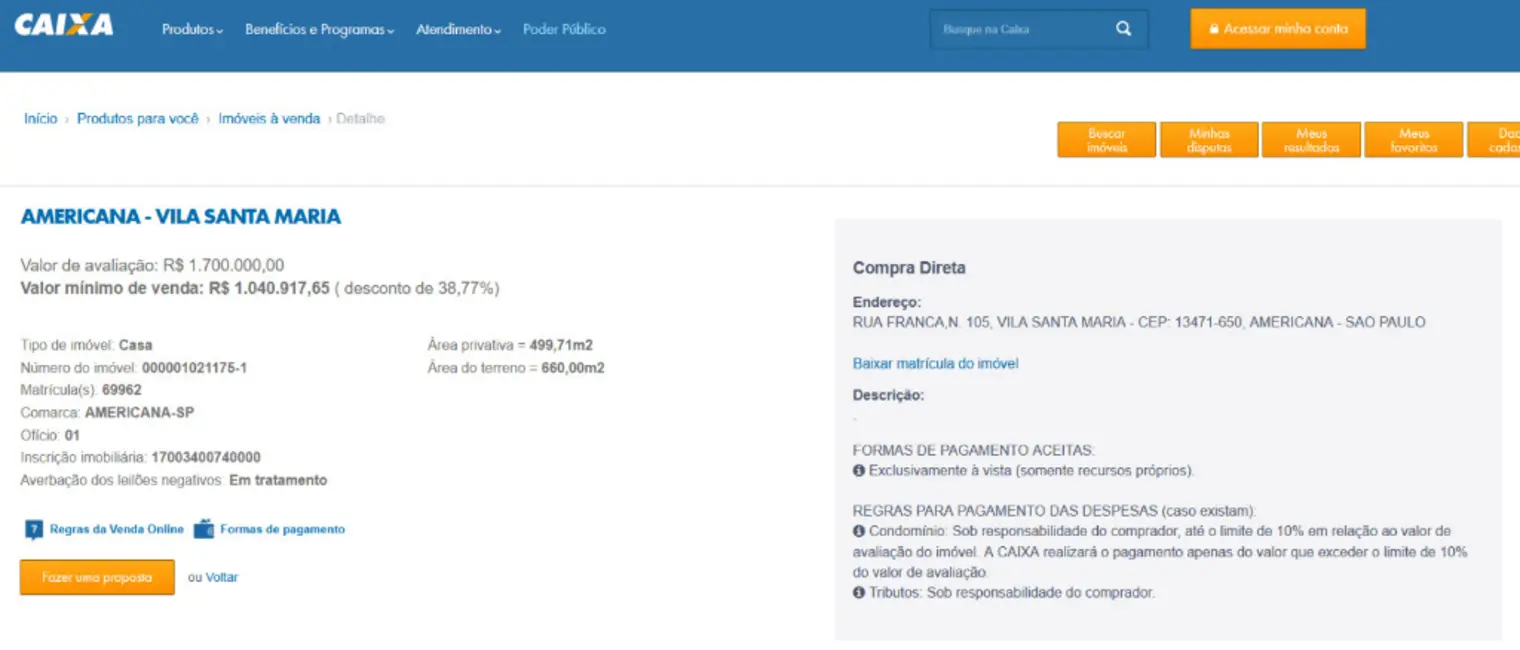Open Meus favoritos
Viewport: 1520px width, 650px height.
pyautogui.click(x=1413, y=140)
